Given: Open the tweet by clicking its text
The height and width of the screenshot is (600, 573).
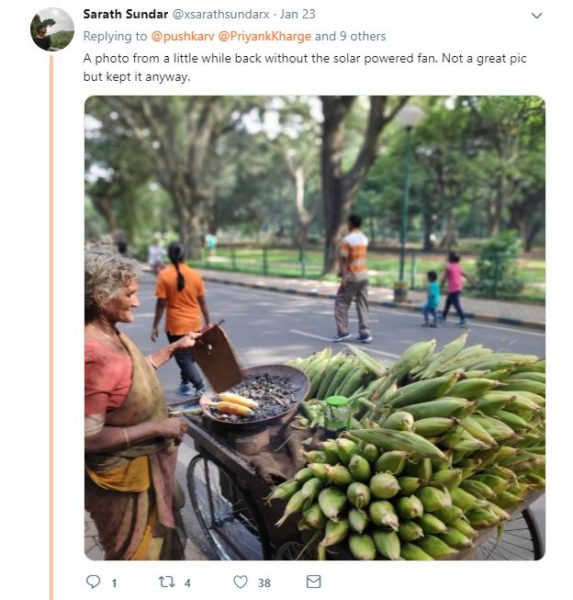Looking at the screenshot, I should pos(304,67).
